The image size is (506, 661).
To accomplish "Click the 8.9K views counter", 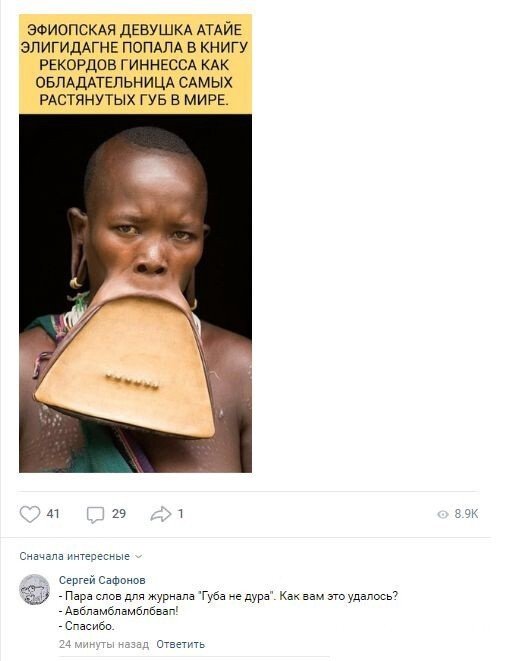I will 466,514.
